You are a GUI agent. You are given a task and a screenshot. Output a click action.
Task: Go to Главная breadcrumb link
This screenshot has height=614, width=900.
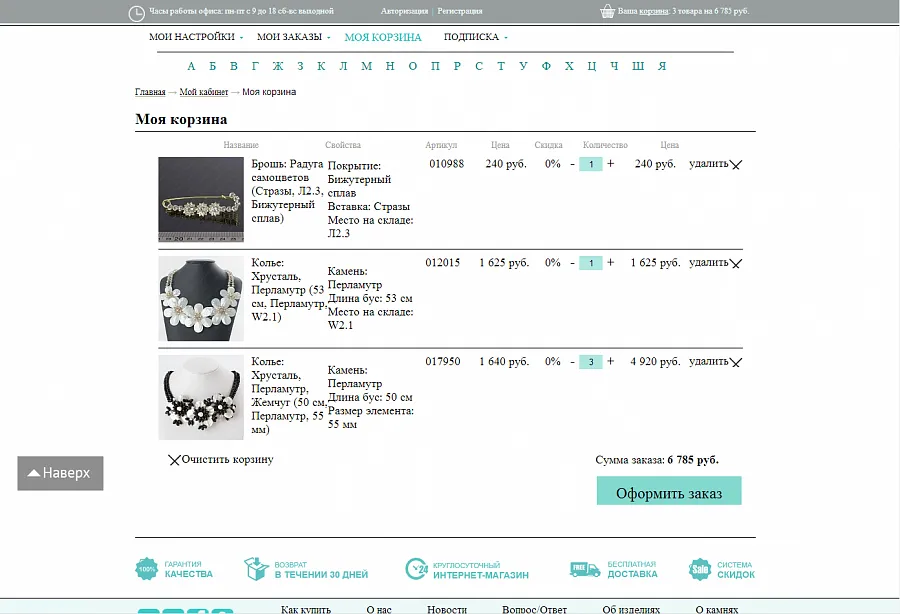pos(150,92)
